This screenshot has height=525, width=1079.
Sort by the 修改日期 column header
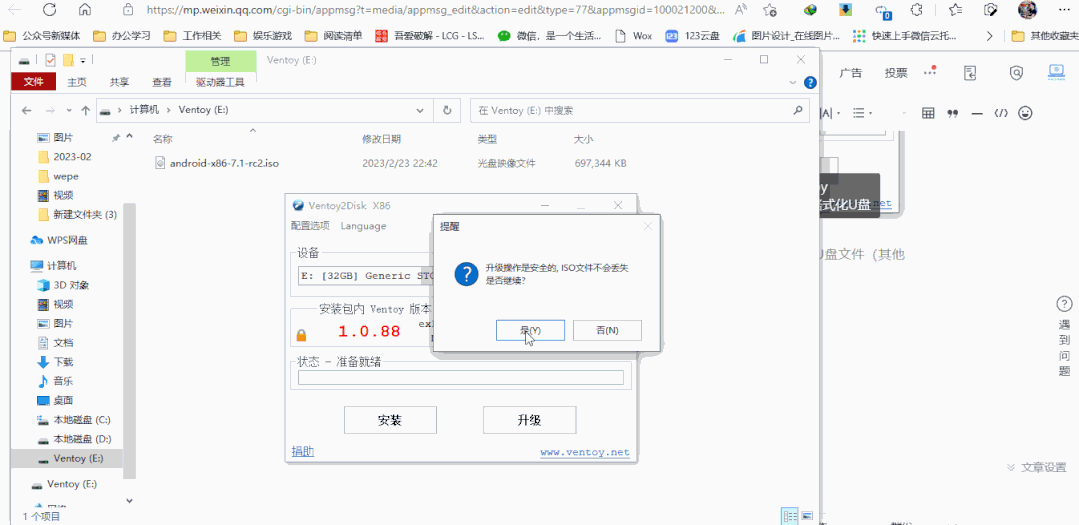(x=381, y=139)
